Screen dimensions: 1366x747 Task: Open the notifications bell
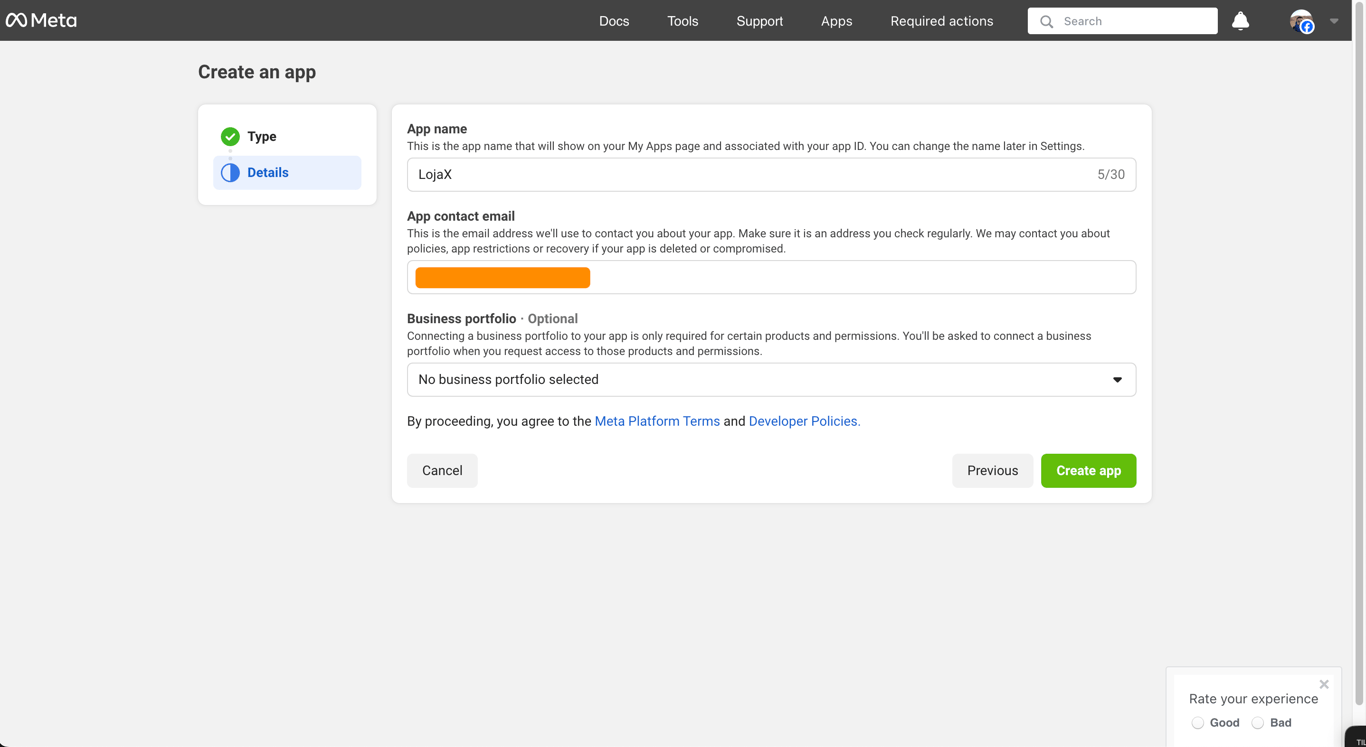1240,21
